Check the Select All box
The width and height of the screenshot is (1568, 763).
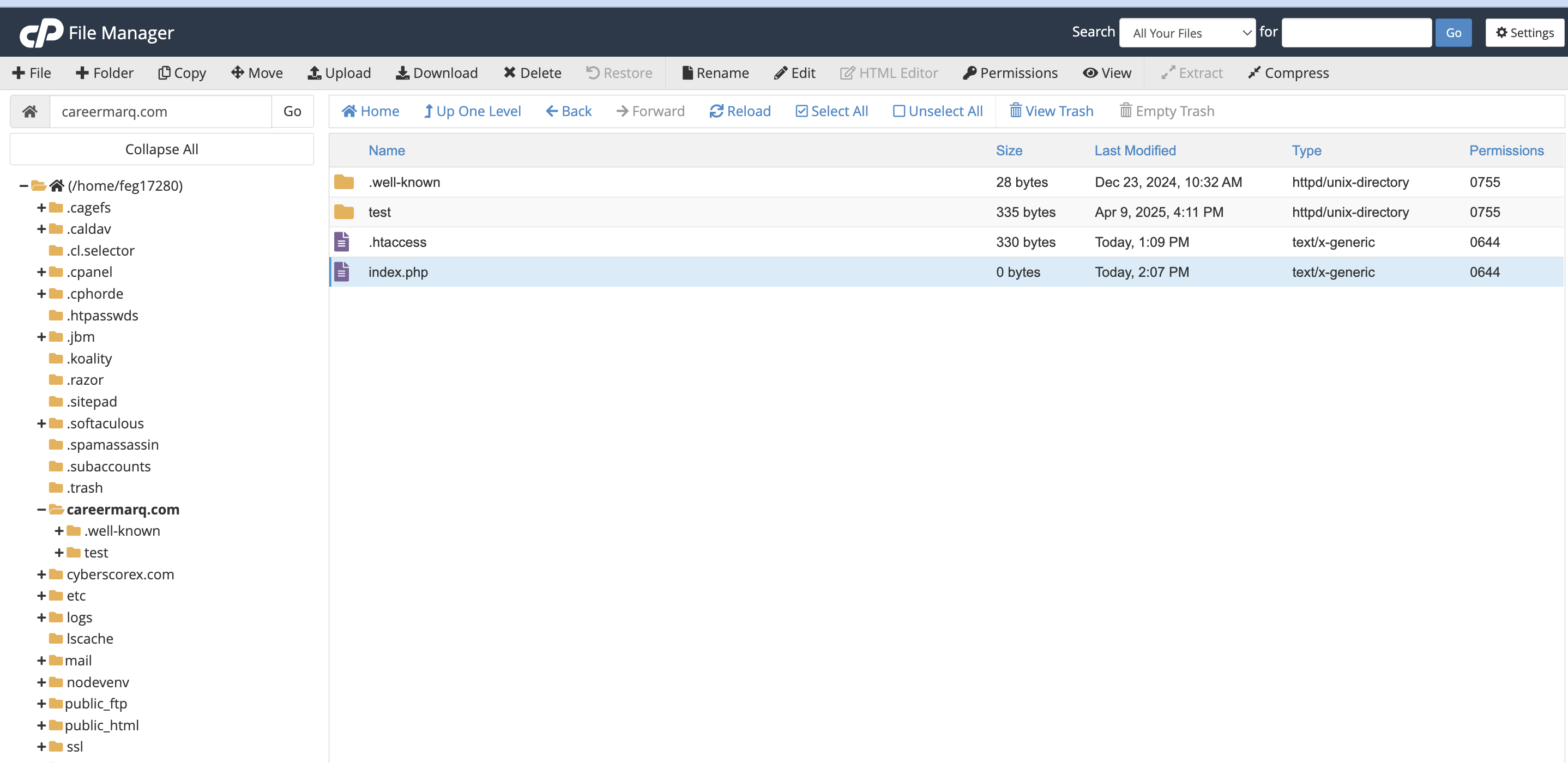[801, 111]
